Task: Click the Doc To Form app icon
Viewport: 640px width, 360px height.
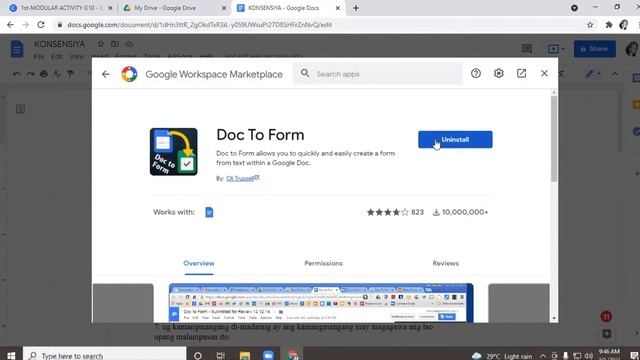Action: (173, 152)
